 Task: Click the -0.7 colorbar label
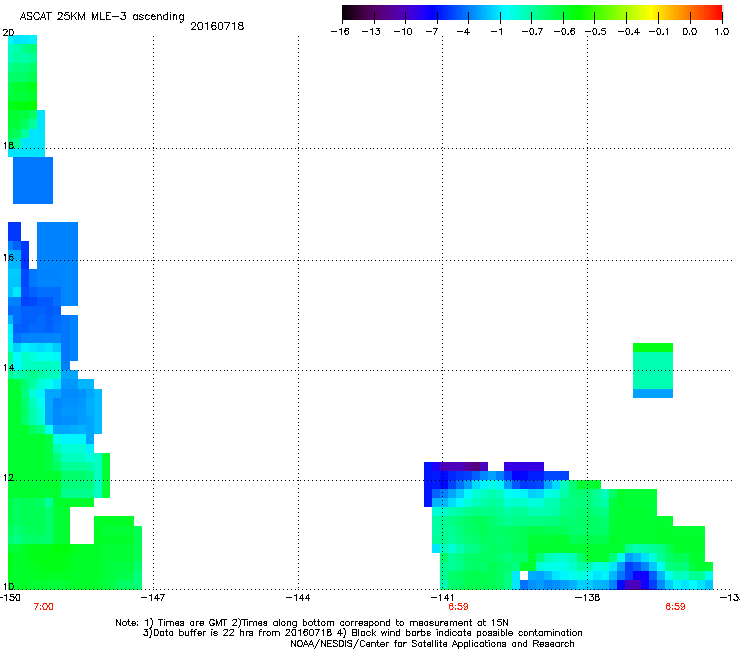point(532,32)
